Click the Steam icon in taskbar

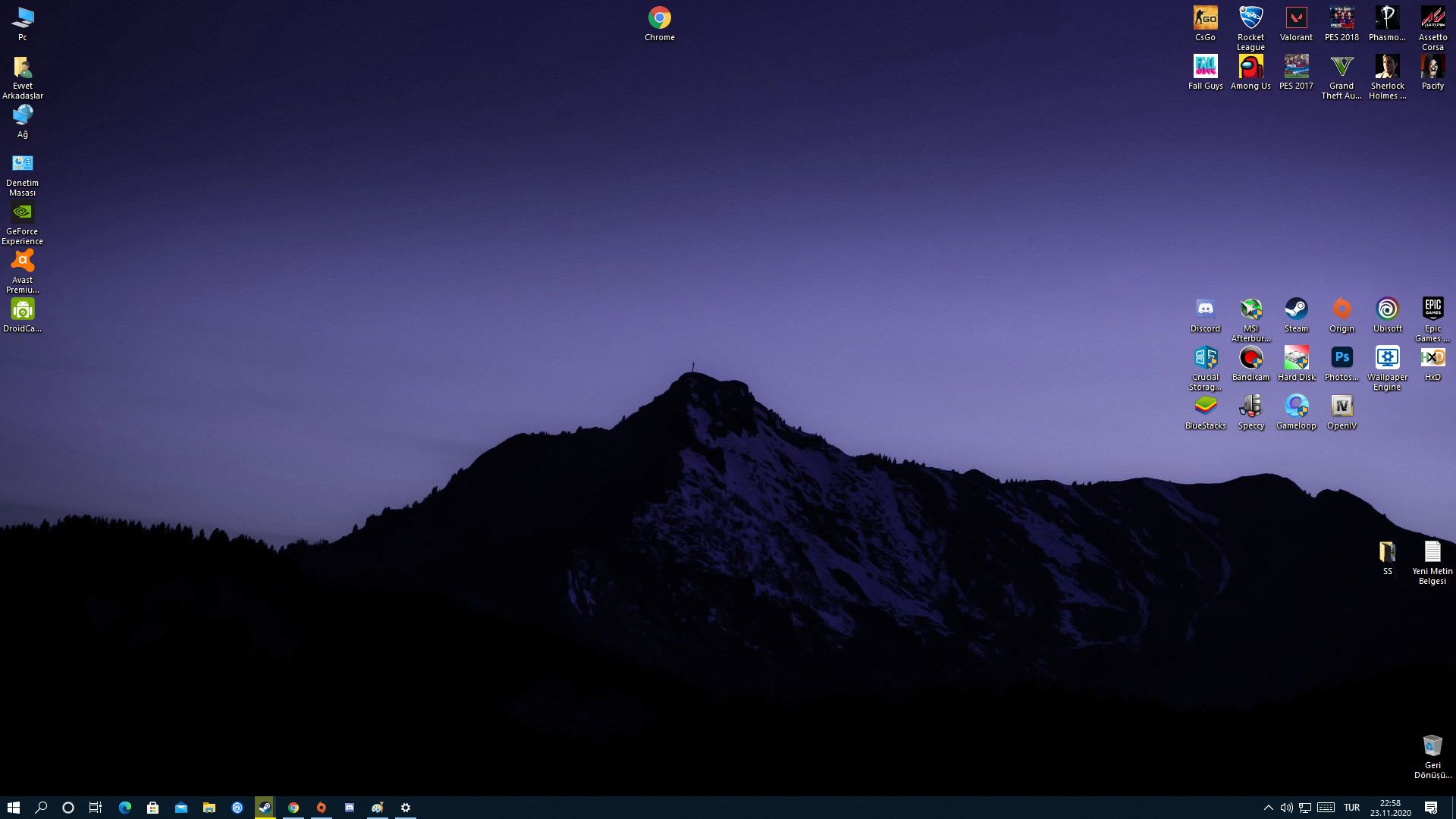click(x=265, y=808)
